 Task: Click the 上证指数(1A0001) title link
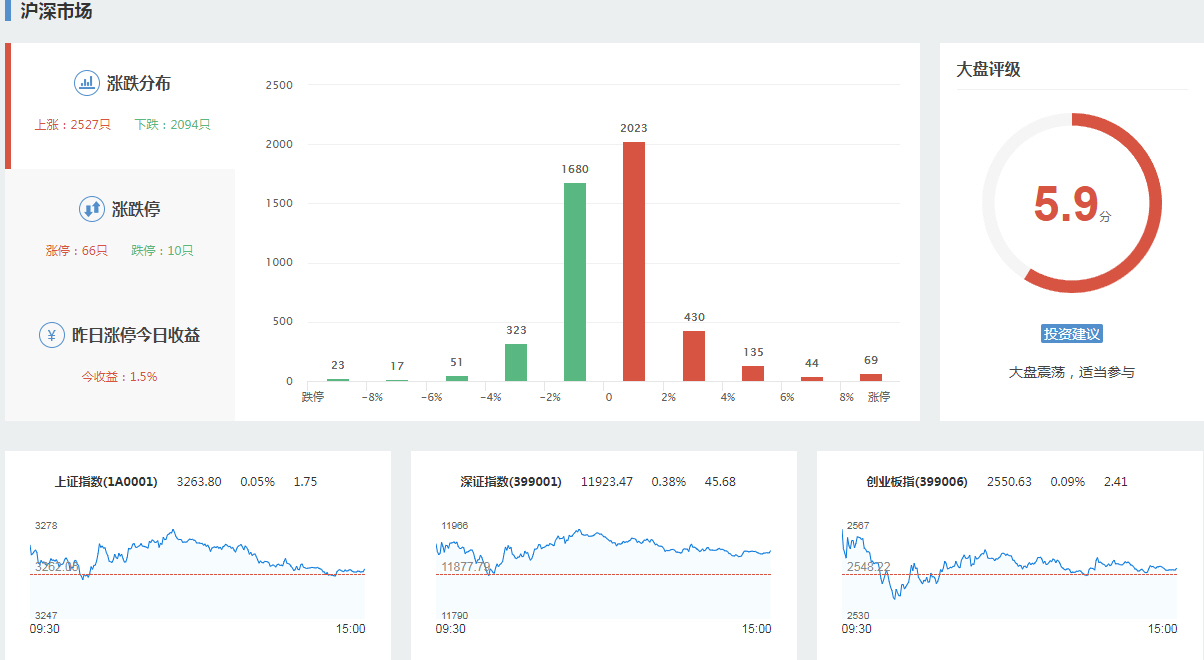click(106, 482)
